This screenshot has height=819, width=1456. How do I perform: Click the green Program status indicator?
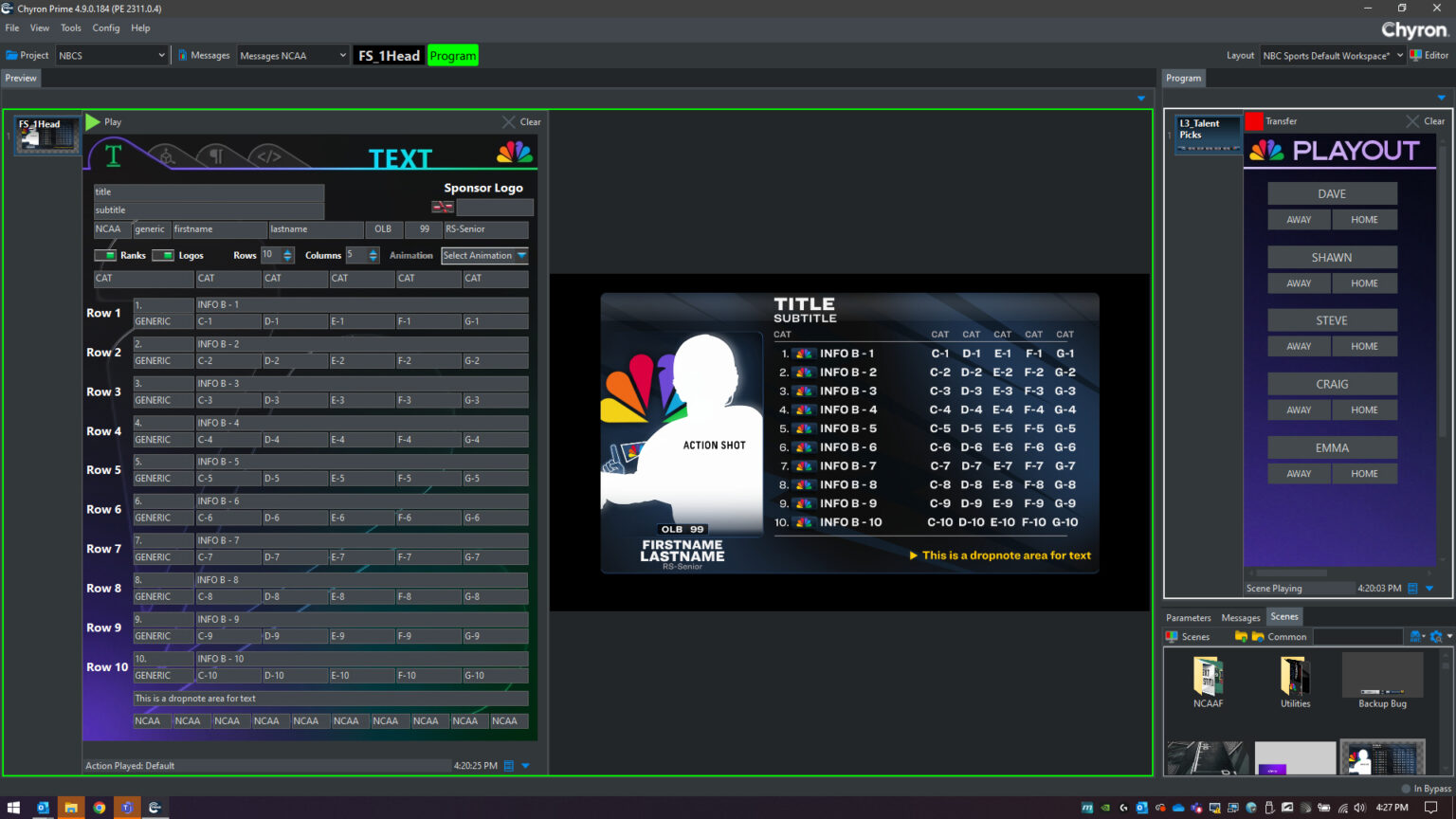pos(453,55)
